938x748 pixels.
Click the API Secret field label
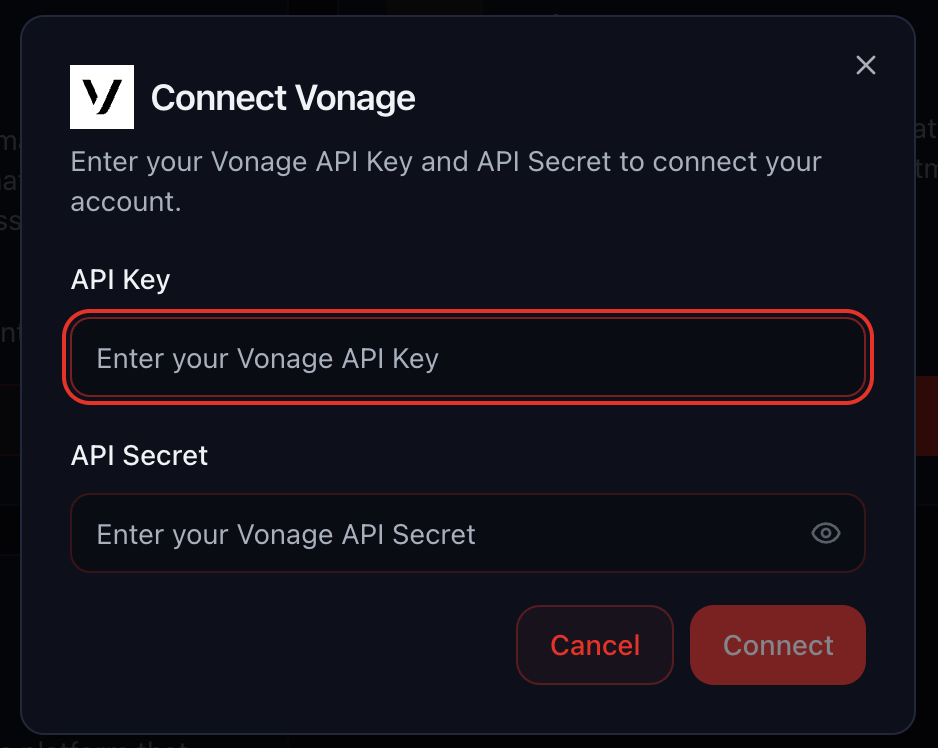pyautogui.click(x=138, y=455)
